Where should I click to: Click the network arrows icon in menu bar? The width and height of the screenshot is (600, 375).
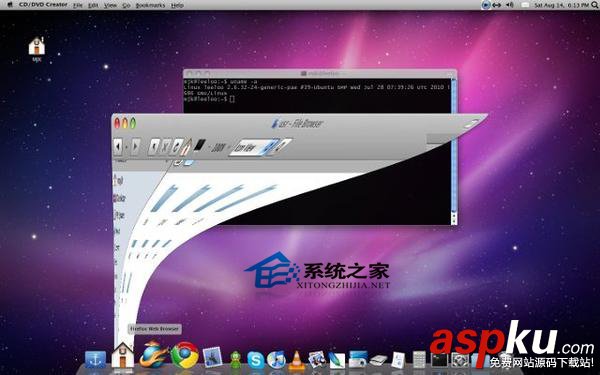pyautogui.click(x=497, y=5)
